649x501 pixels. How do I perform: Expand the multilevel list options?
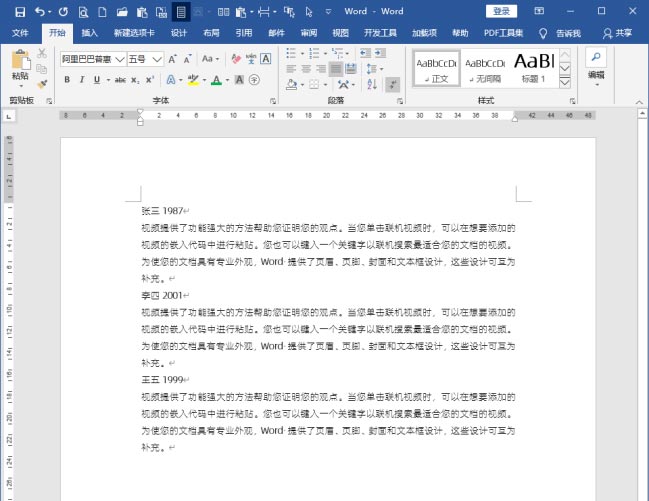point(347,53)
